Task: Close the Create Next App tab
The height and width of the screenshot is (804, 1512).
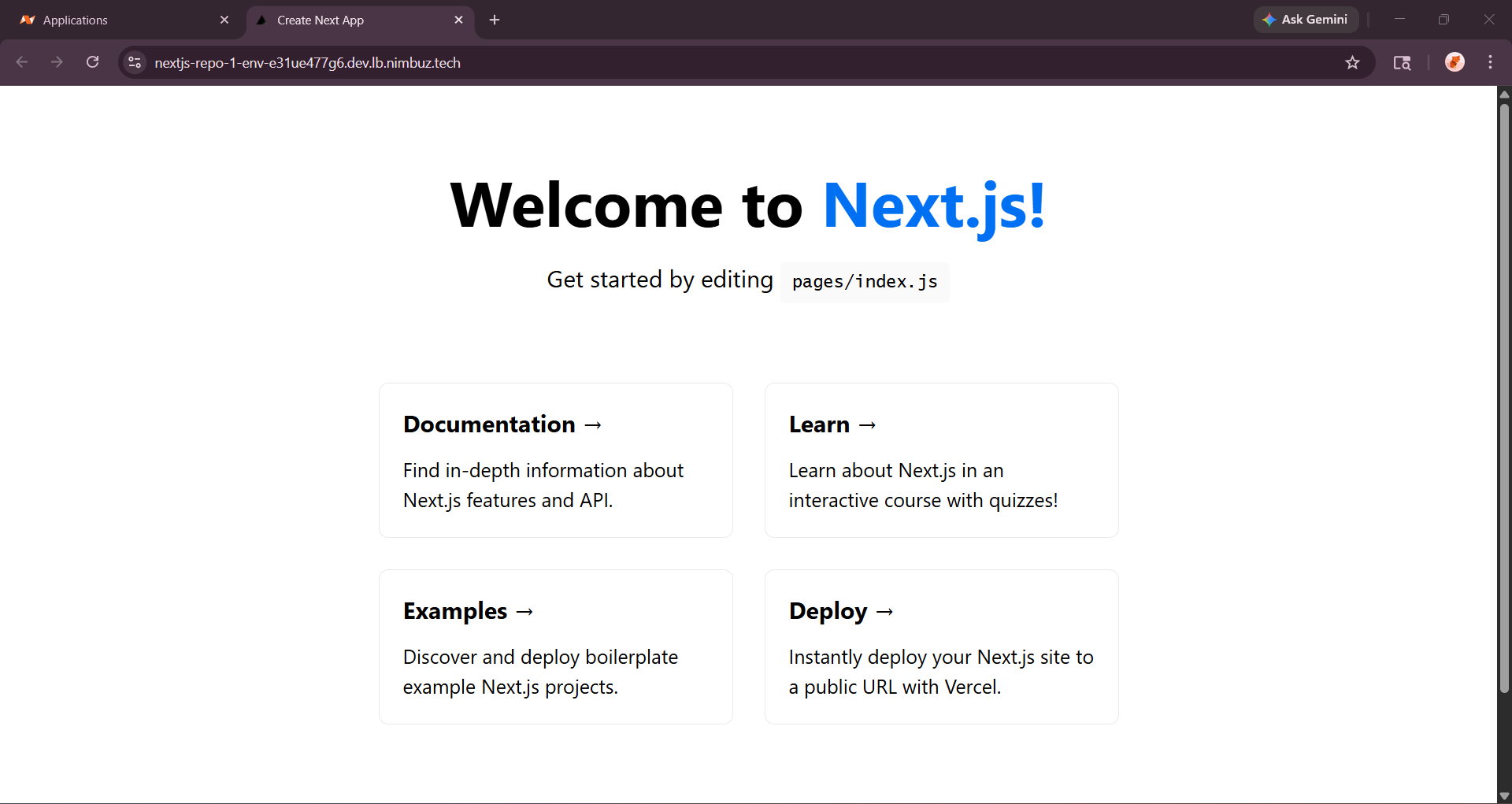Action: (x=458, y=20)
